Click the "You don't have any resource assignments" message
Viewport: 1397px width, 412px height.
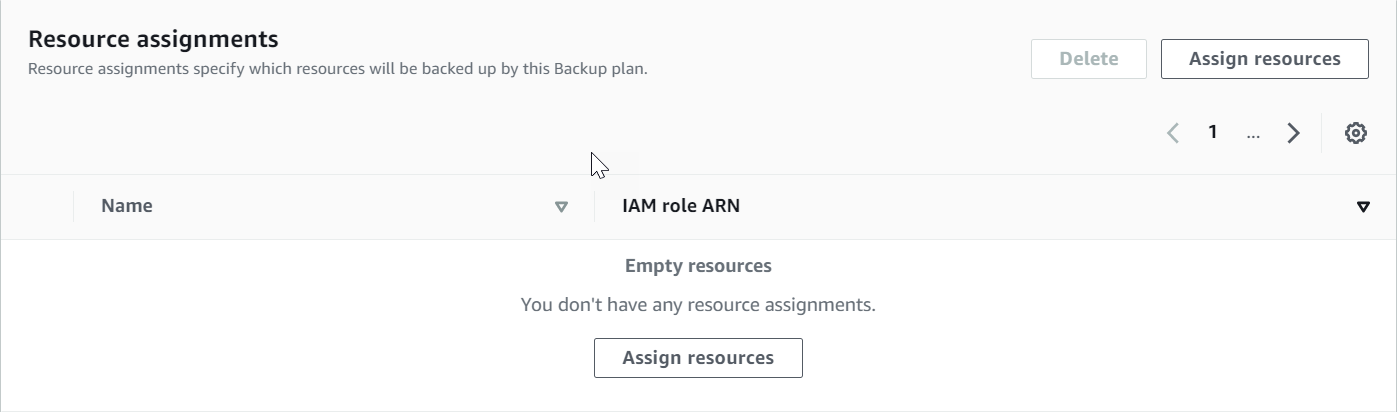[x=698, y=304]
